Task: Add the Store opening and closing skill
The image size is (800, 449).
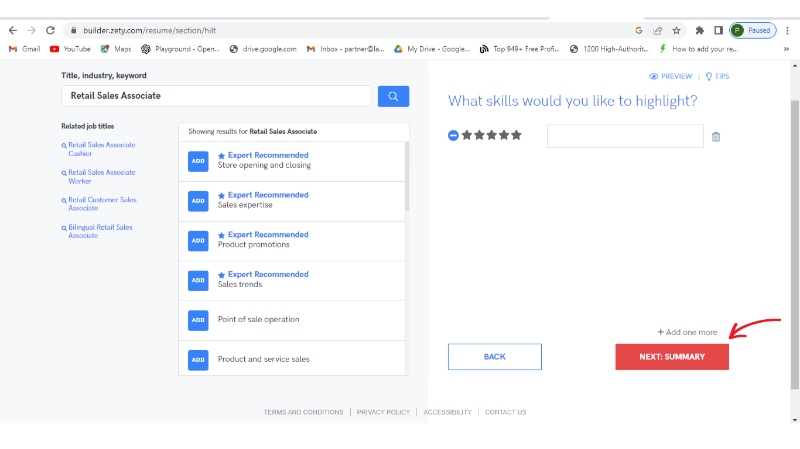Action: coord(198,161)
